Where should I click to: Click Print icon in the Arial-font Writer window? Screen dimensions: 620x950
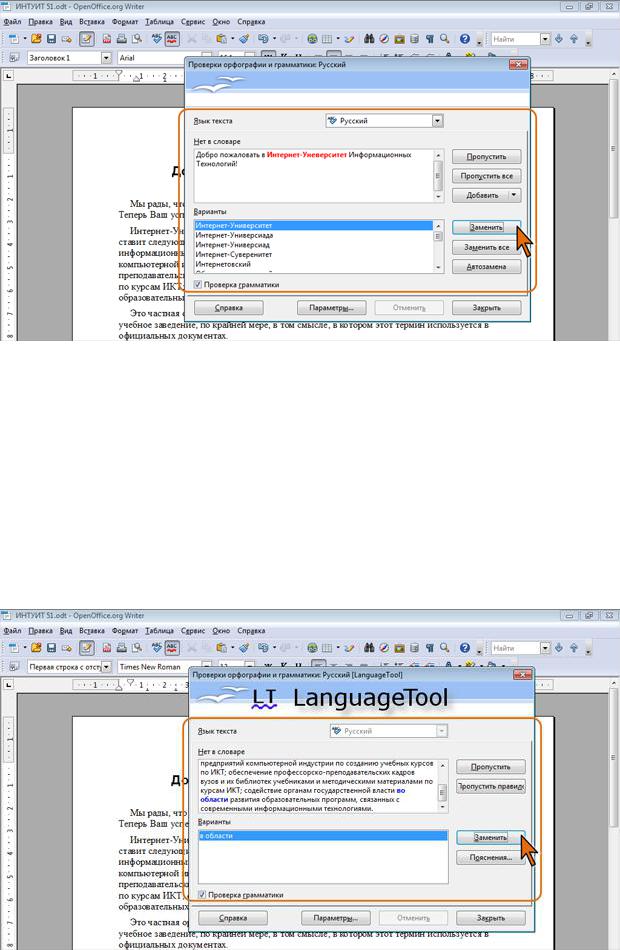click(x=122, y=39)
